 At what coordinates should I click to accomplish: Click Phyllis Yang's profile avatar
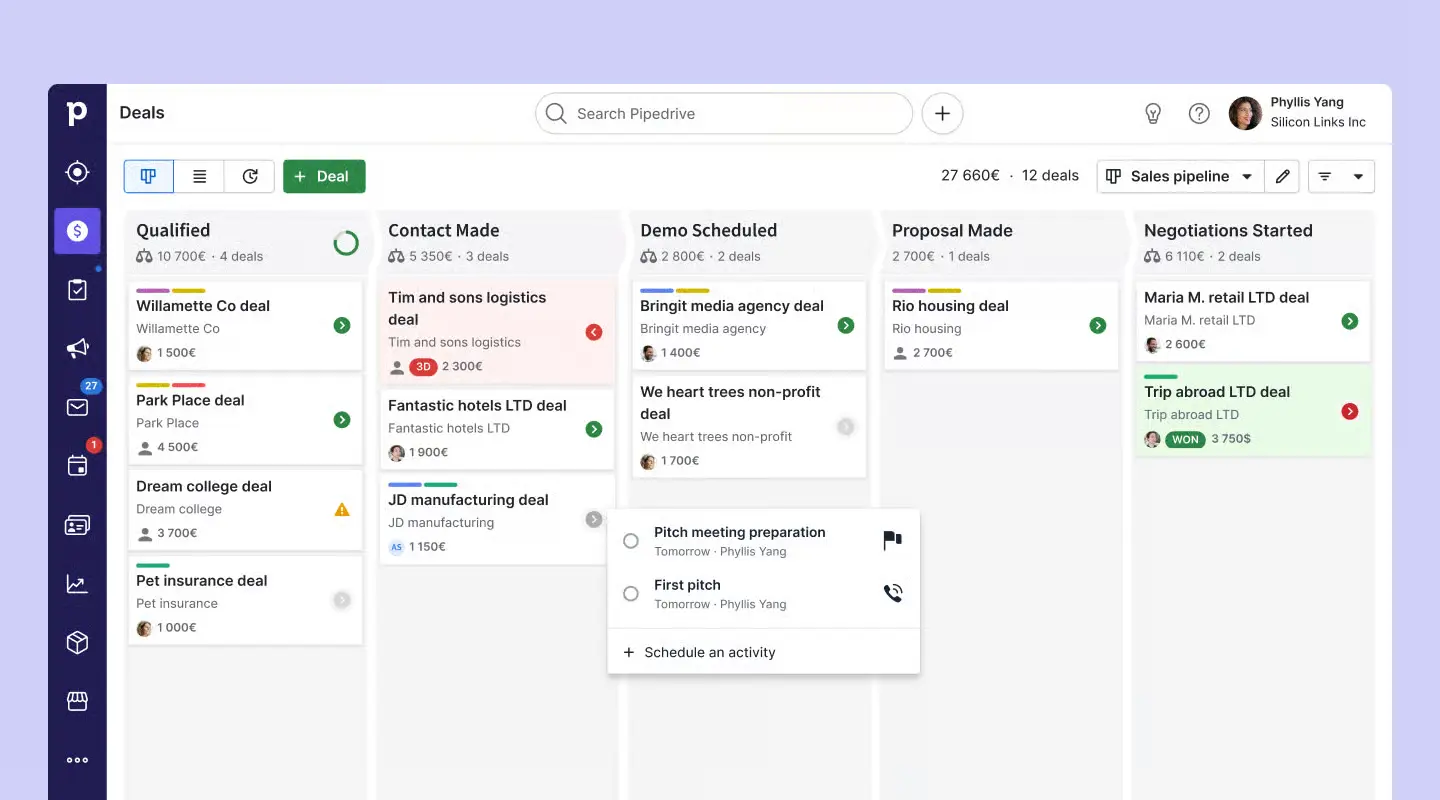1245,113
